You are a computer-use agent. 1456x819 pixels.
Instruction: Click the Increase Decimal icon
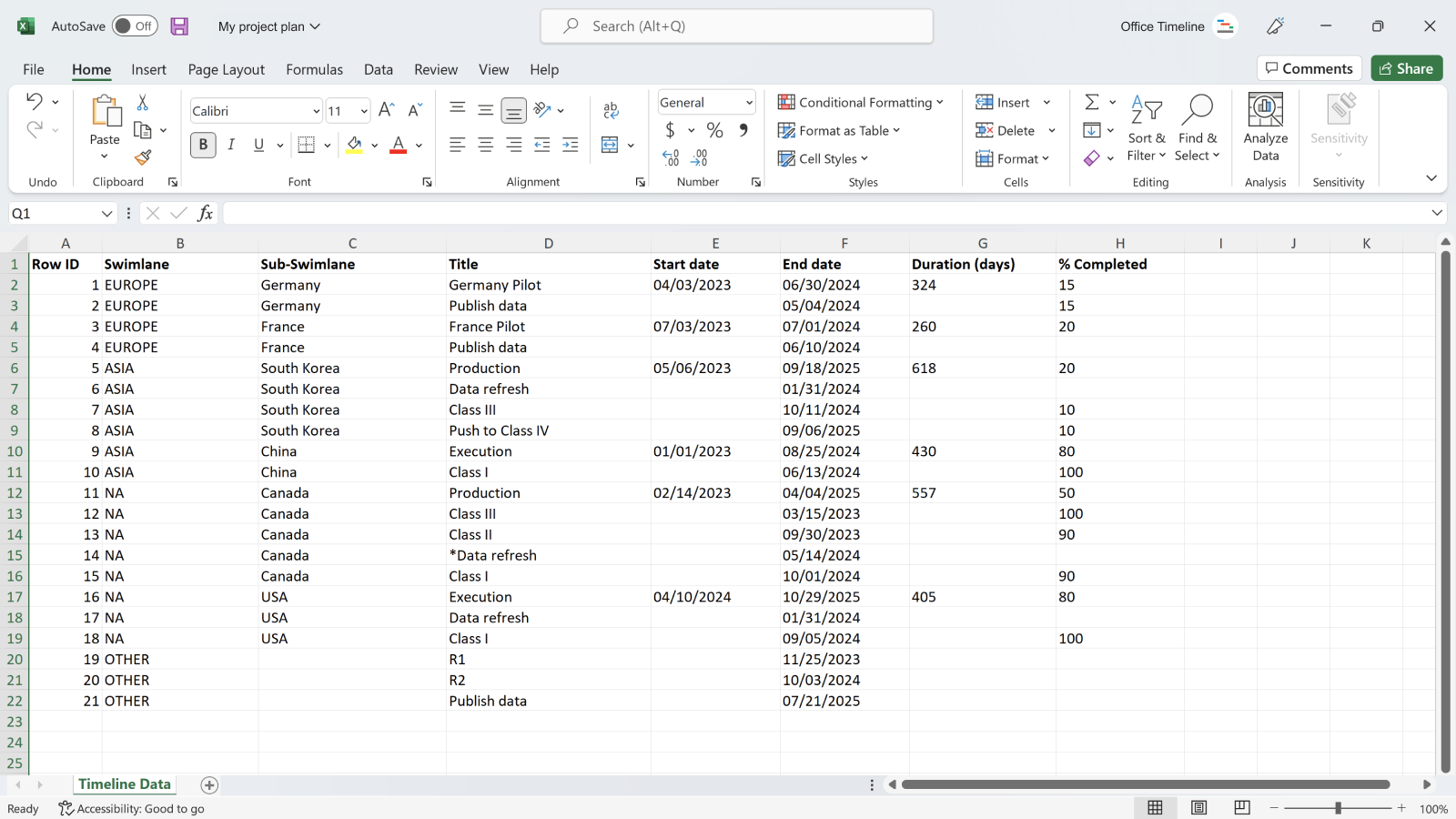tap(700, 157)
